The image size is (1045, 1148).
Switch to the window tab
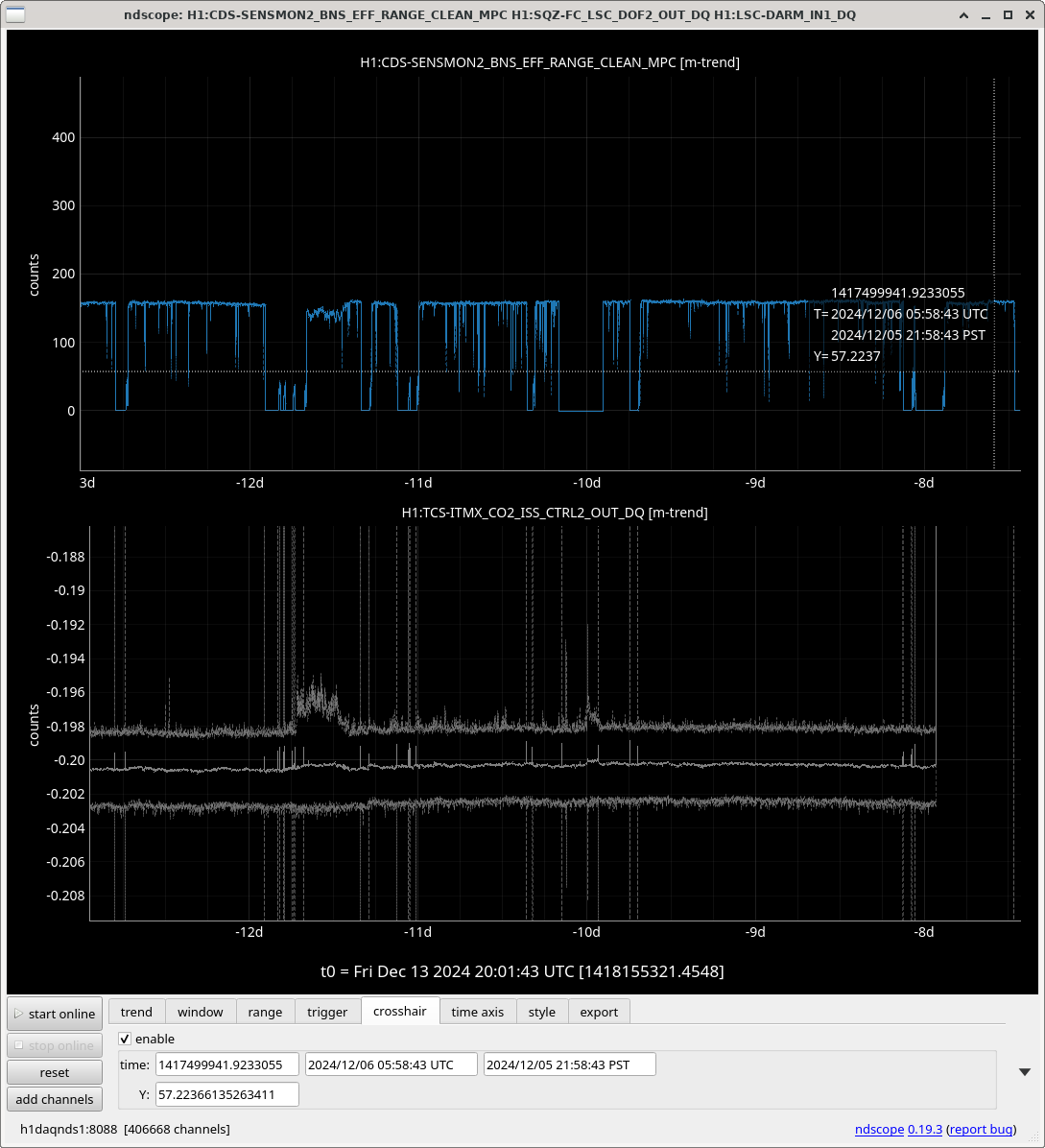(x=201, y=1012)
